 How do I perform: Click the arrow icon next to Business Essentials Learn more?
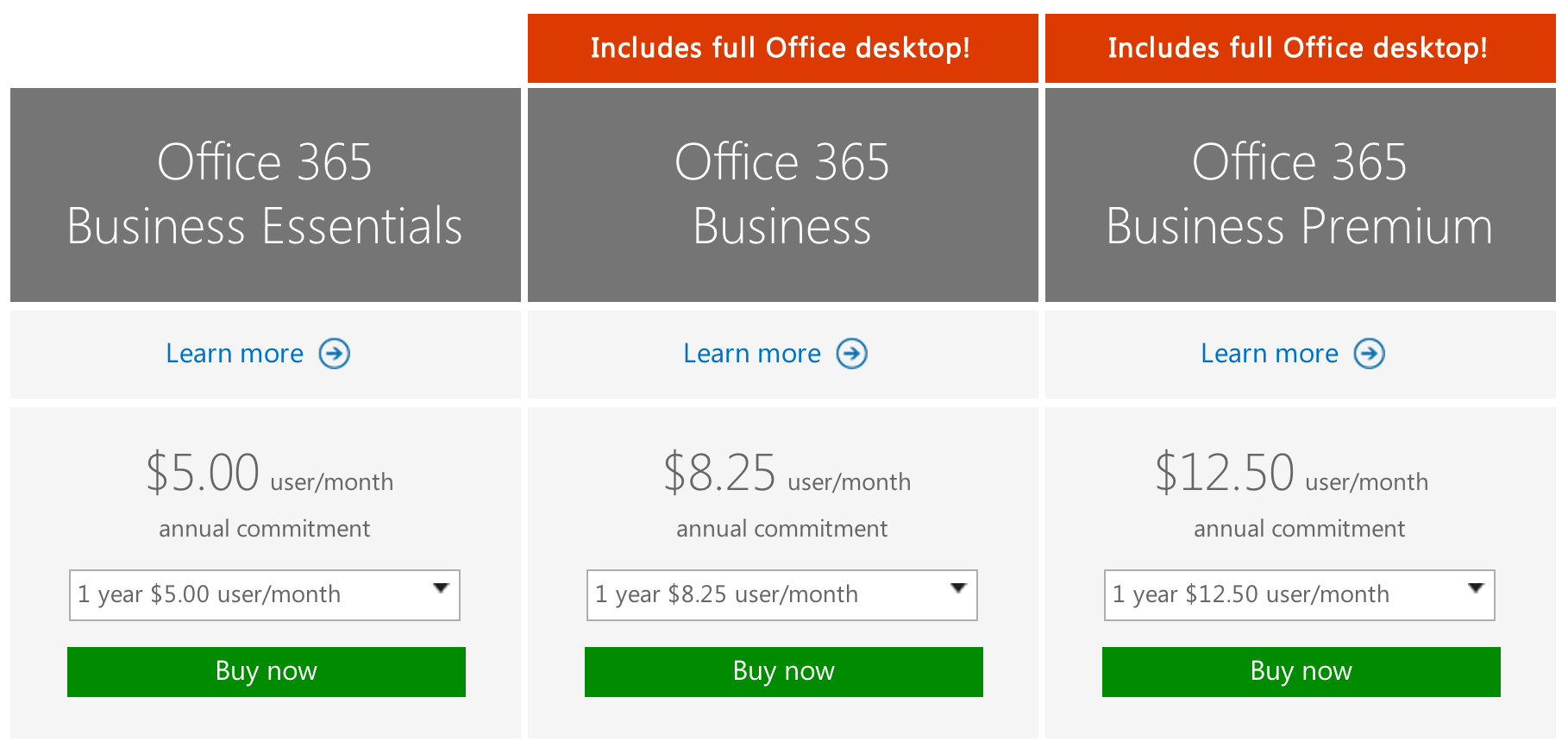(x=336, y=353)
